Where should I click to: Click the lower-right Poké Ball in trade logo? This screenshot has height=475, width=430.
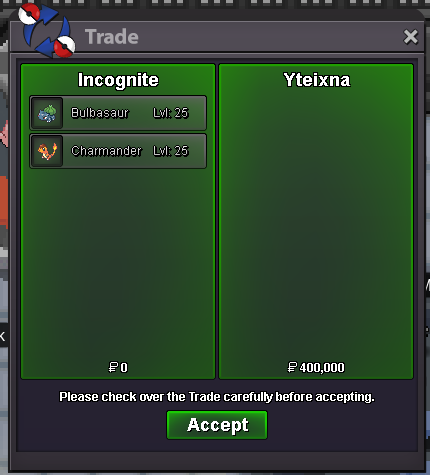65,46
